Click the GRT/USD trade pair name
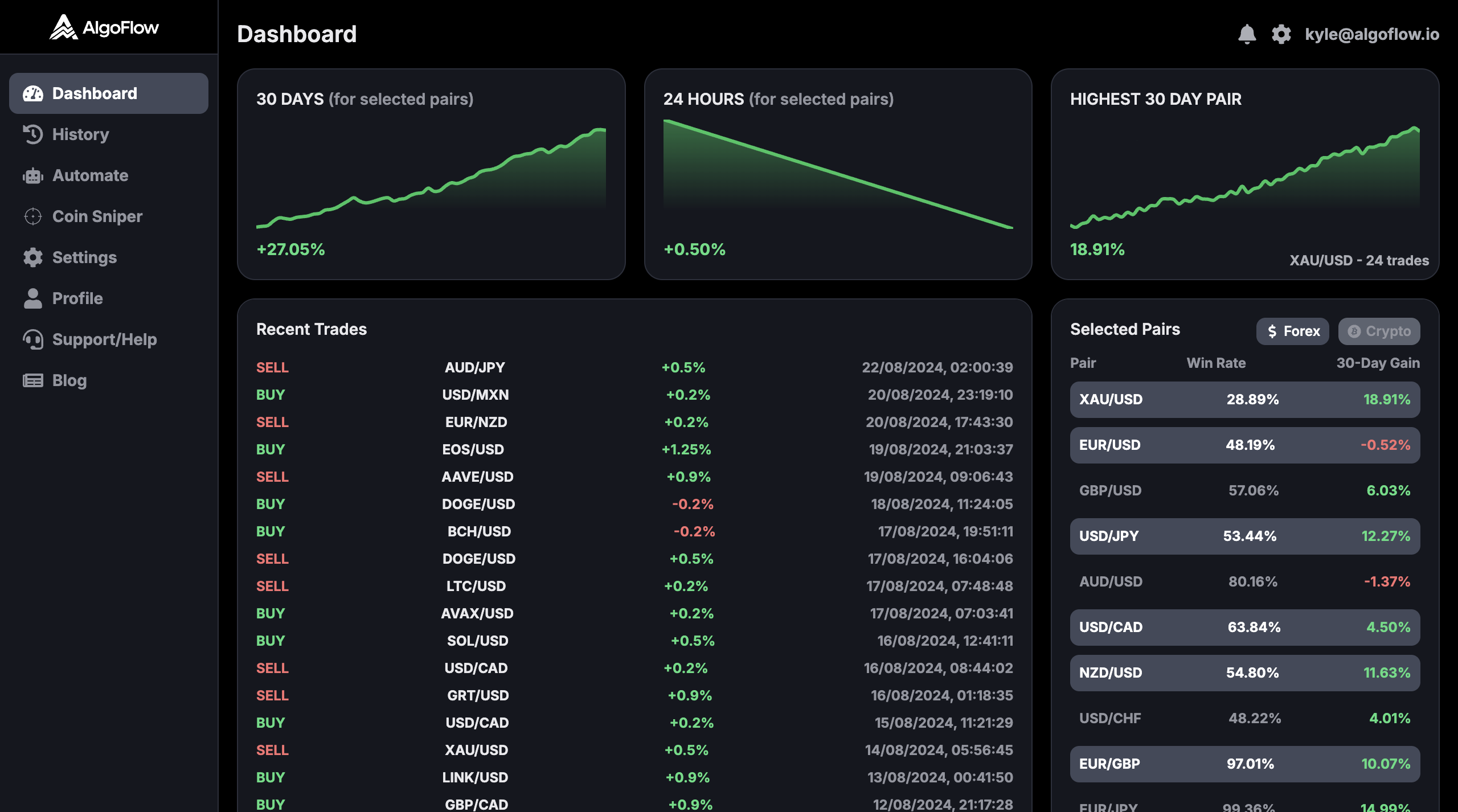The width and height of the screenshot is (1458, 812). tap(478, 696)
